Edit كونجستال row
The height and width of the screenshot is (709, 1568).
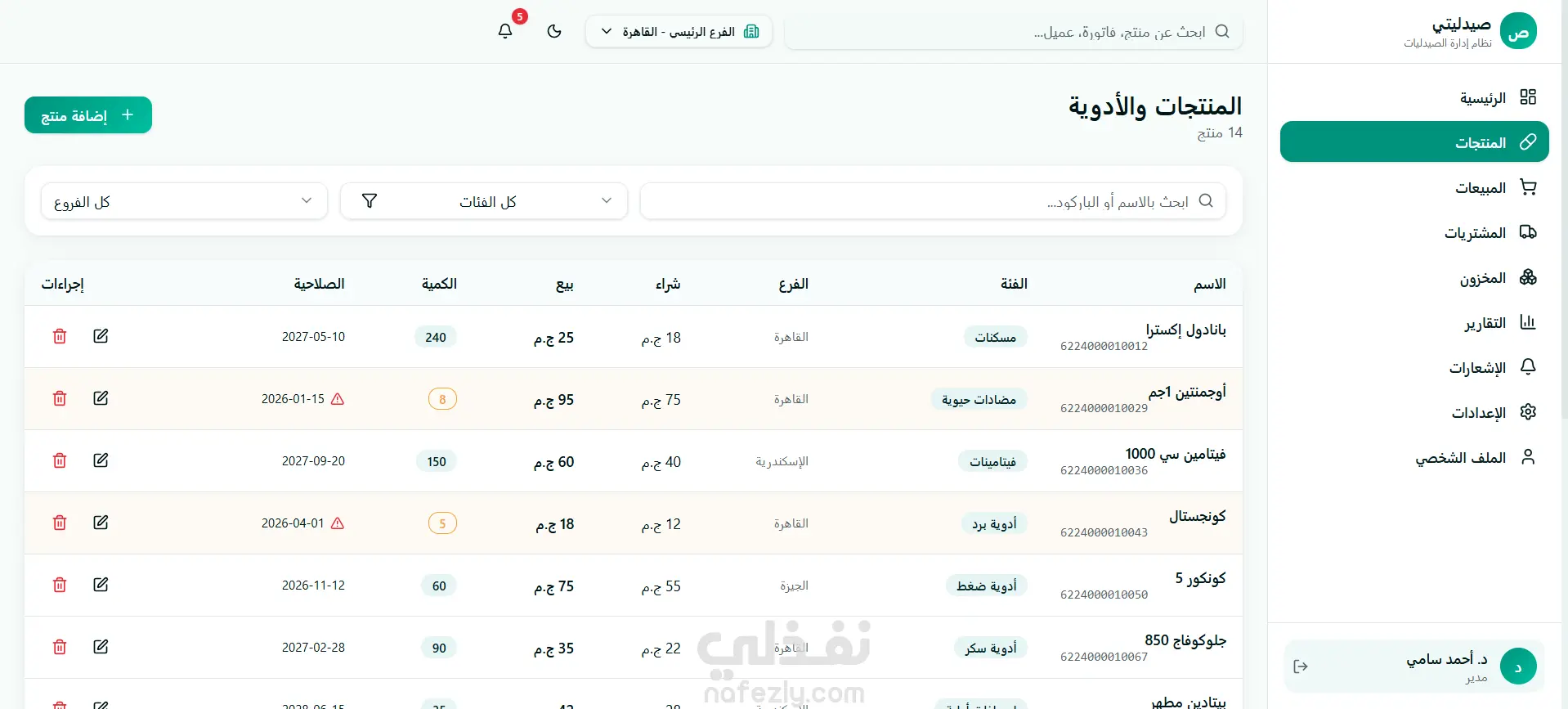pos(101,523)
